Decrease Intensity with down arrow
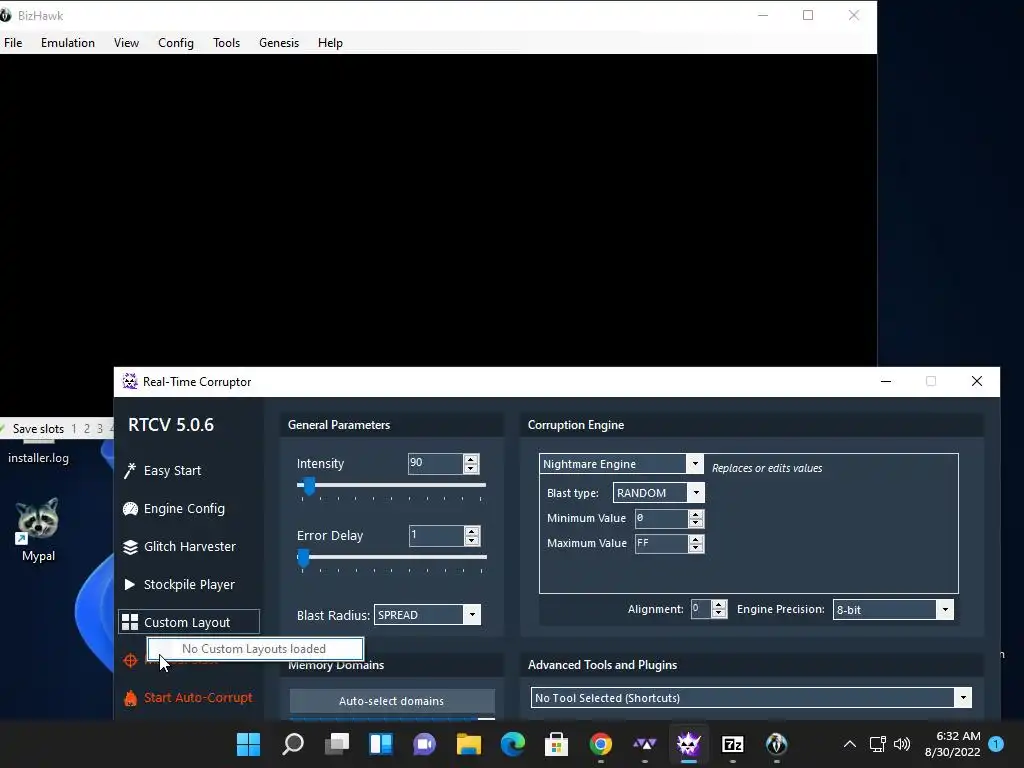Screen dimensions: 1024x768 (x=471, y=468)
